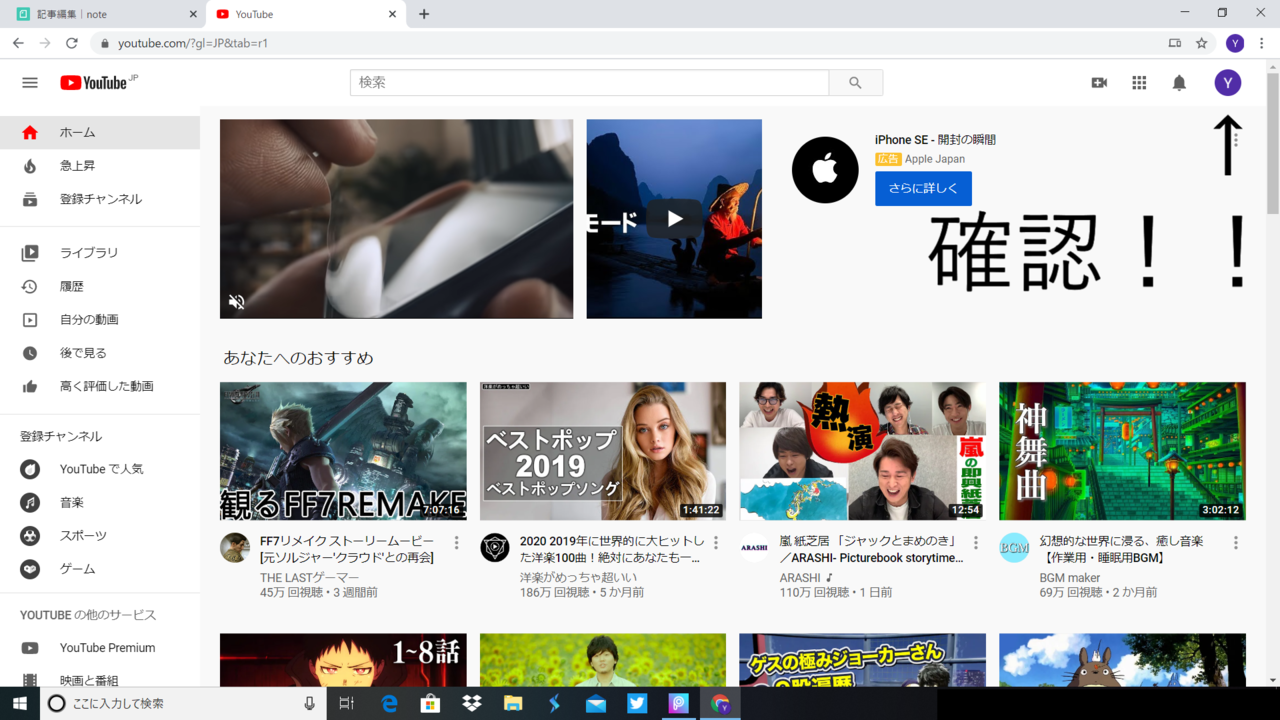
Task: Open the FF7REMAKE video thumbnail
Action: pyautogui.click(x=343, y=451)
